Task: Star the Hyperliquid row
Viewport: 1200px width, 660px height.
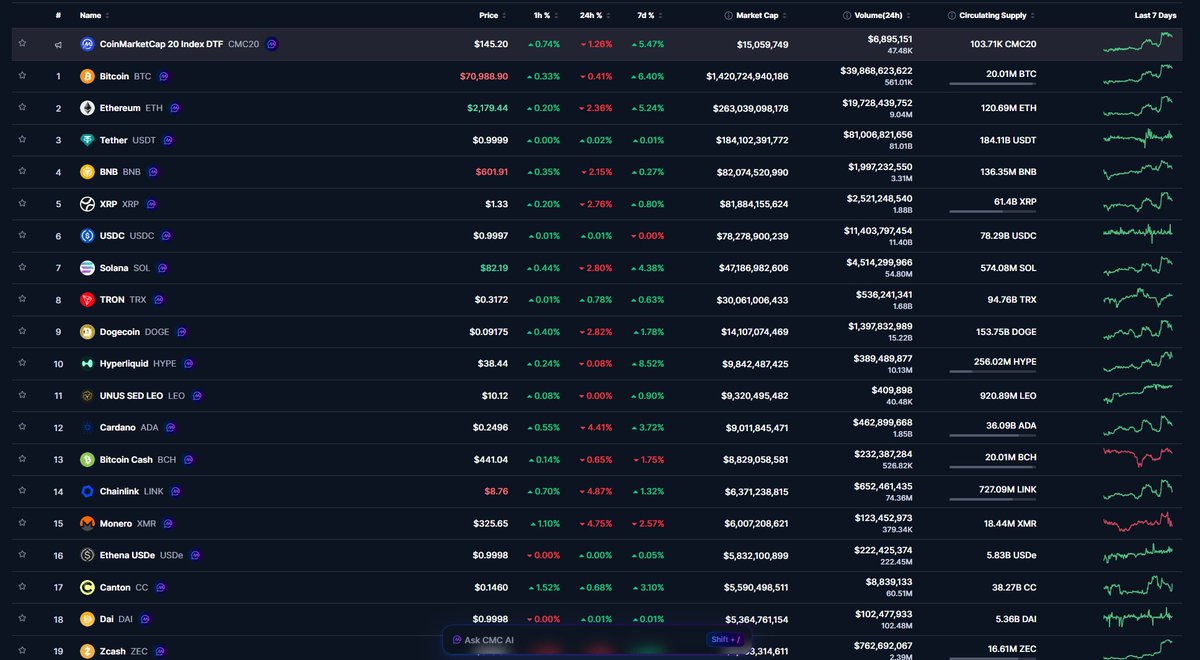Action: [22, 363]
